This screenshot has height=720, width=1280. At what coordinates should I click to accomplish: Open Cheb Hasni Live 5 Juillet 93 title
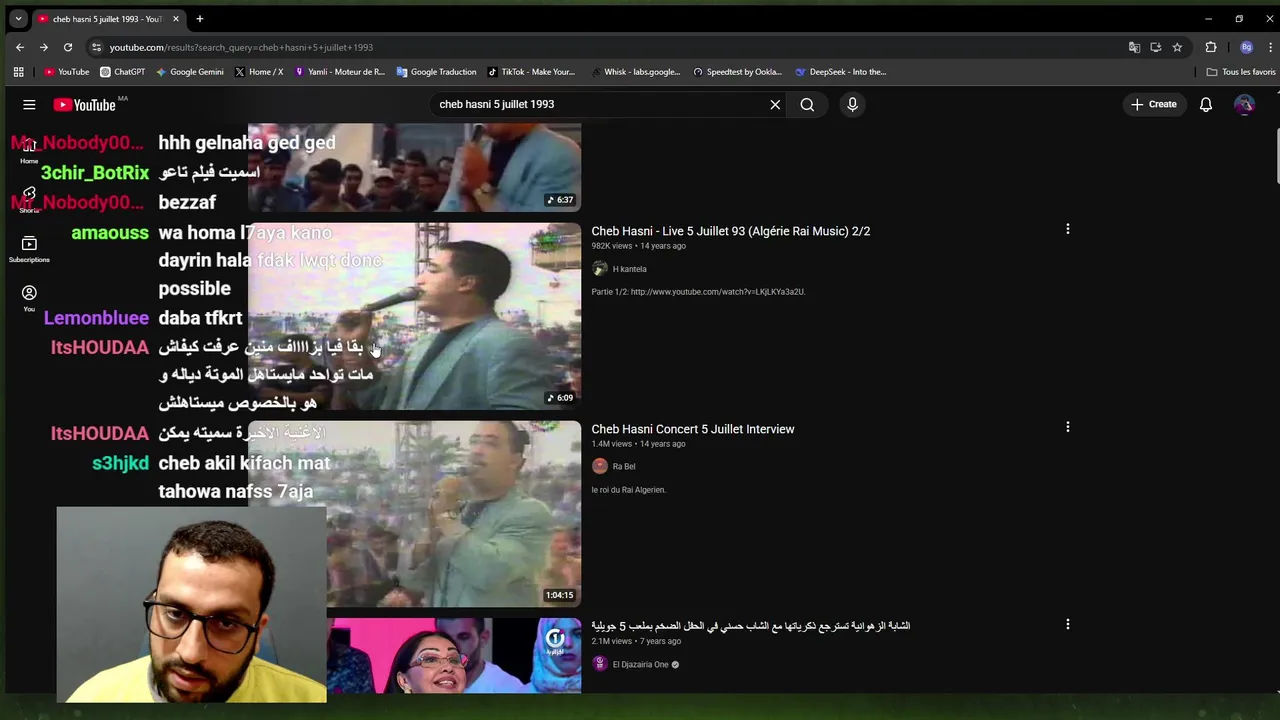[x=730, y=231]
